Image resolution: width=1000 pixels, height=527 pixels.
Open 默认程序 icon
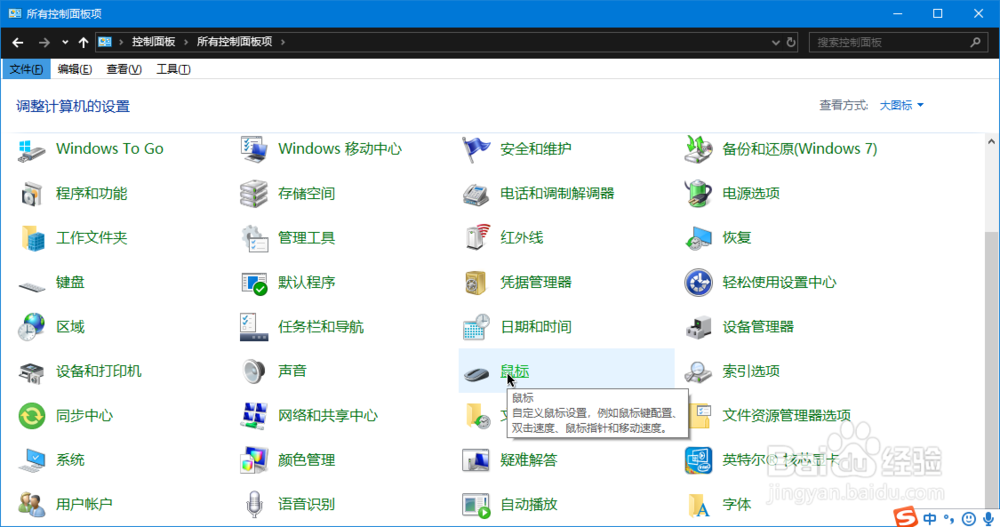pyautogui.click(x=254, y=283)
